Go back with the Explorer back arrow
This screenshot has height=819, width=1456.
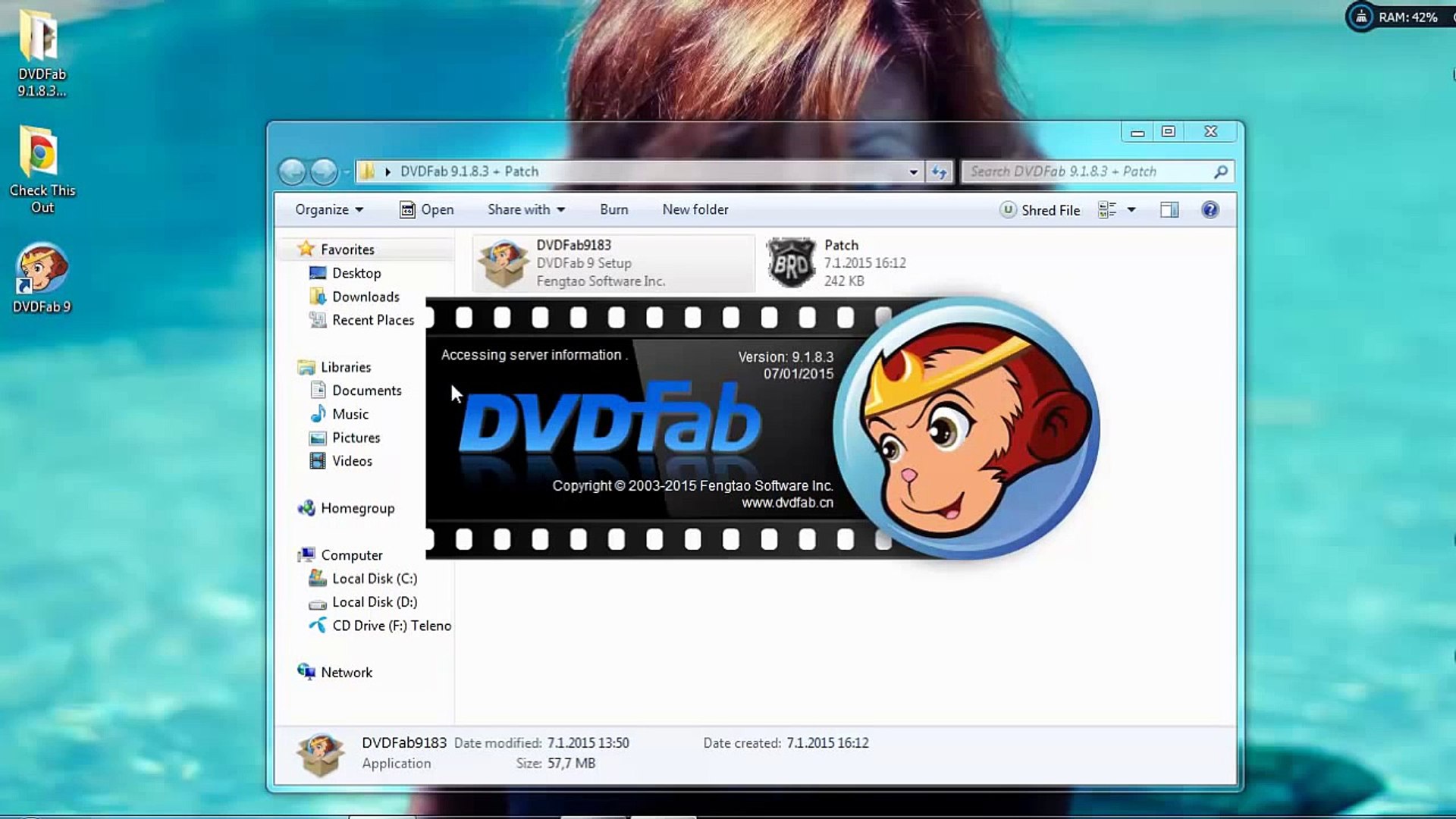click(292, 172)
